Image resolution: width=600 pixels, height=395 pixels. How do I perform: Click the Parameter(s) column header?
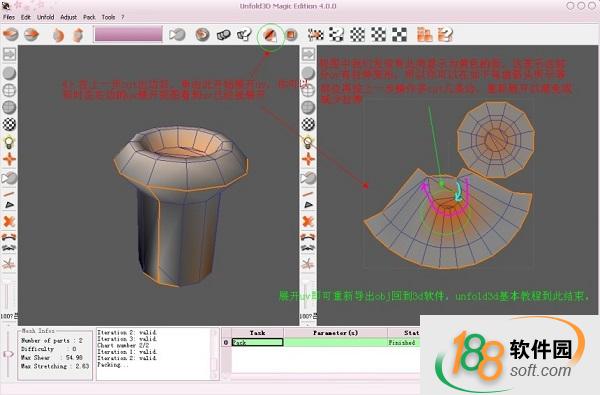(336, 333)
